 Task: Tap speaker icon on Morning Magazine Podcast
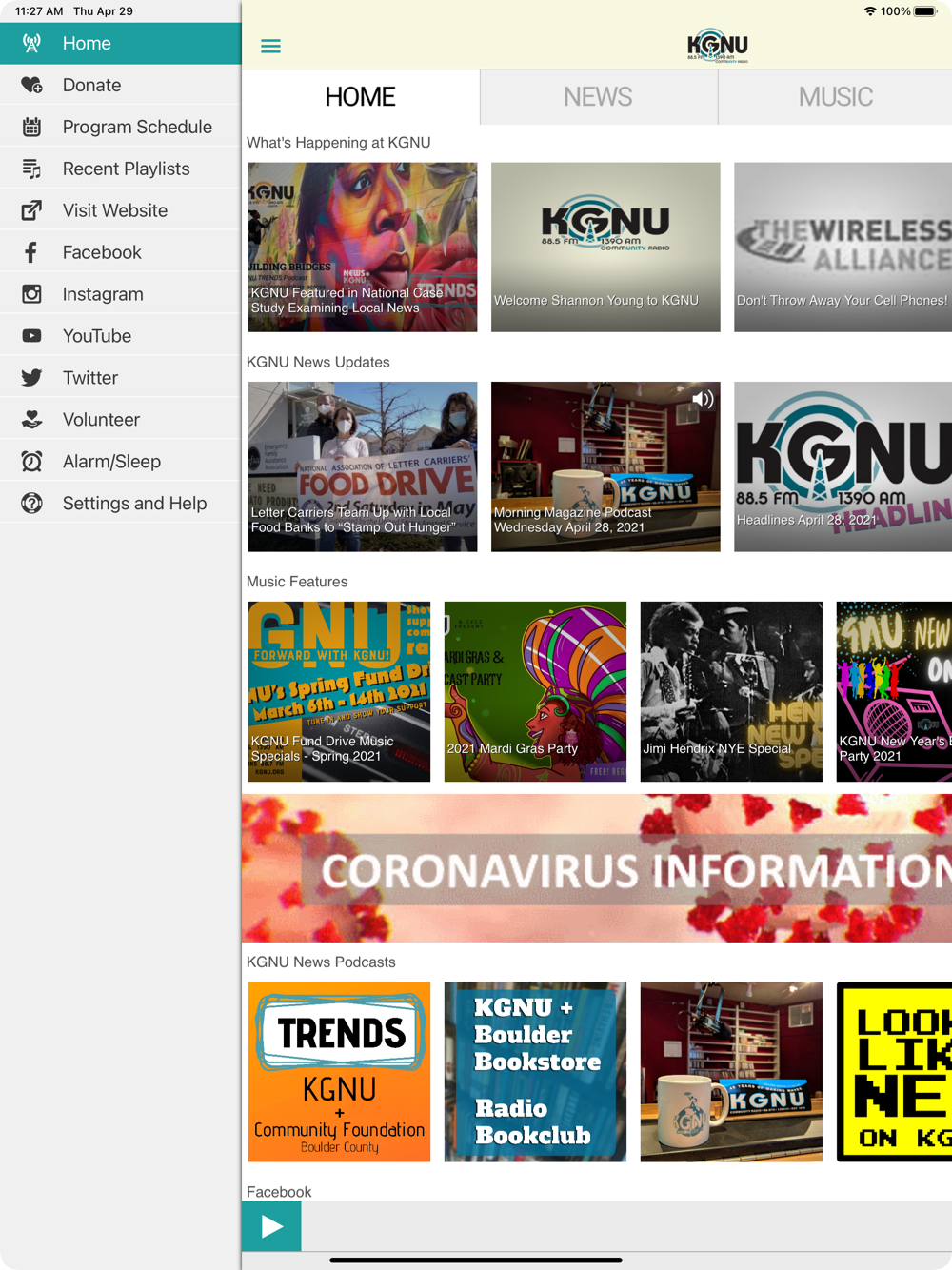pyautogui.click(x=703, y=400)
